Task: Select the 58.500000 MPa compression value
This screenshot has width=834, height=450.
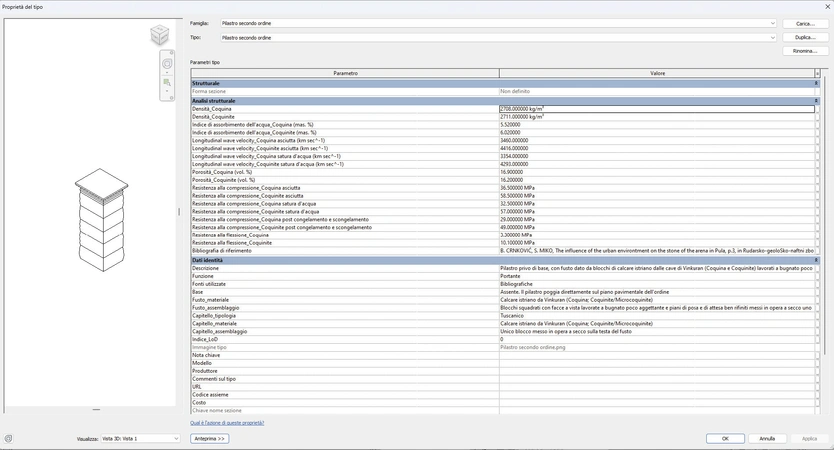Action: pos(657,196)
